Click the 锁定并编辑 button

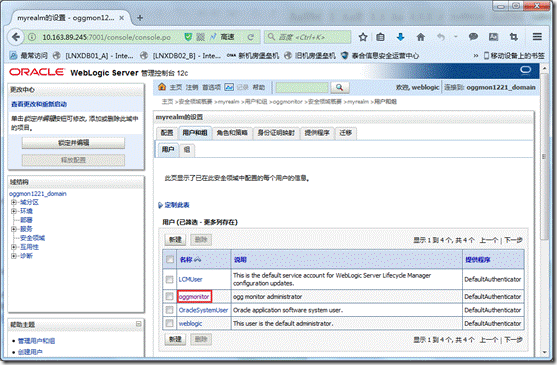(x=74, y=143)
